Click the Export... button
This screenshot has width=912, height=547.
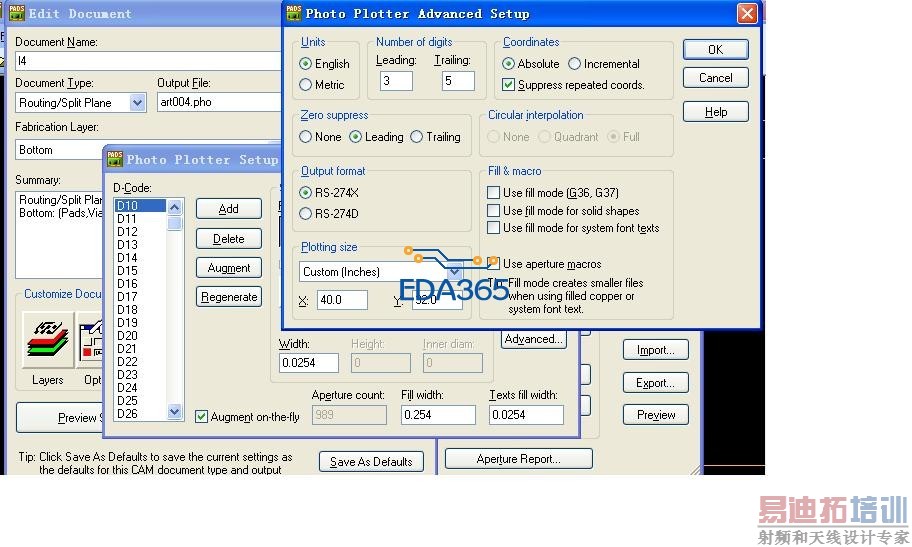656,383
